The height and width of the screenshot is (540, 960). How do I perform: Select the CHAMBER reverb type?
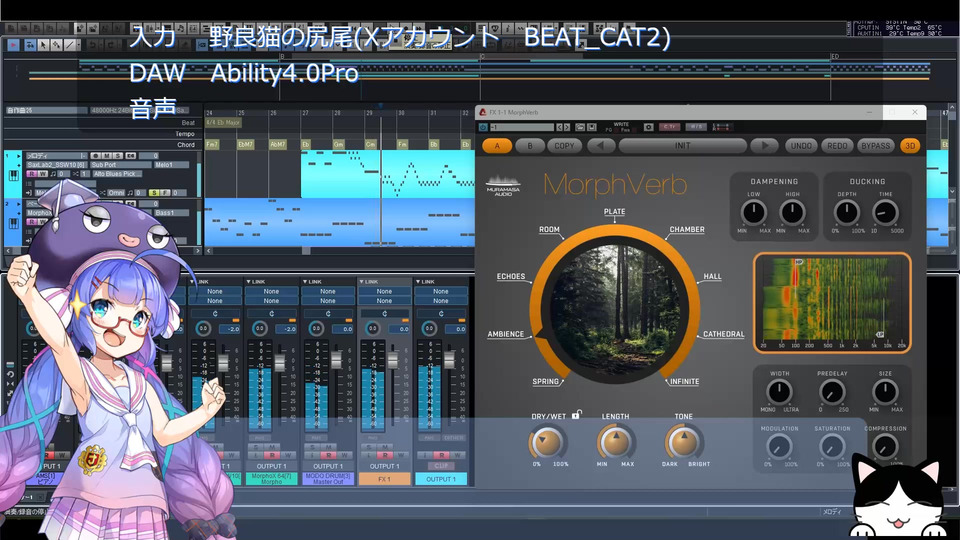point(687,230)
